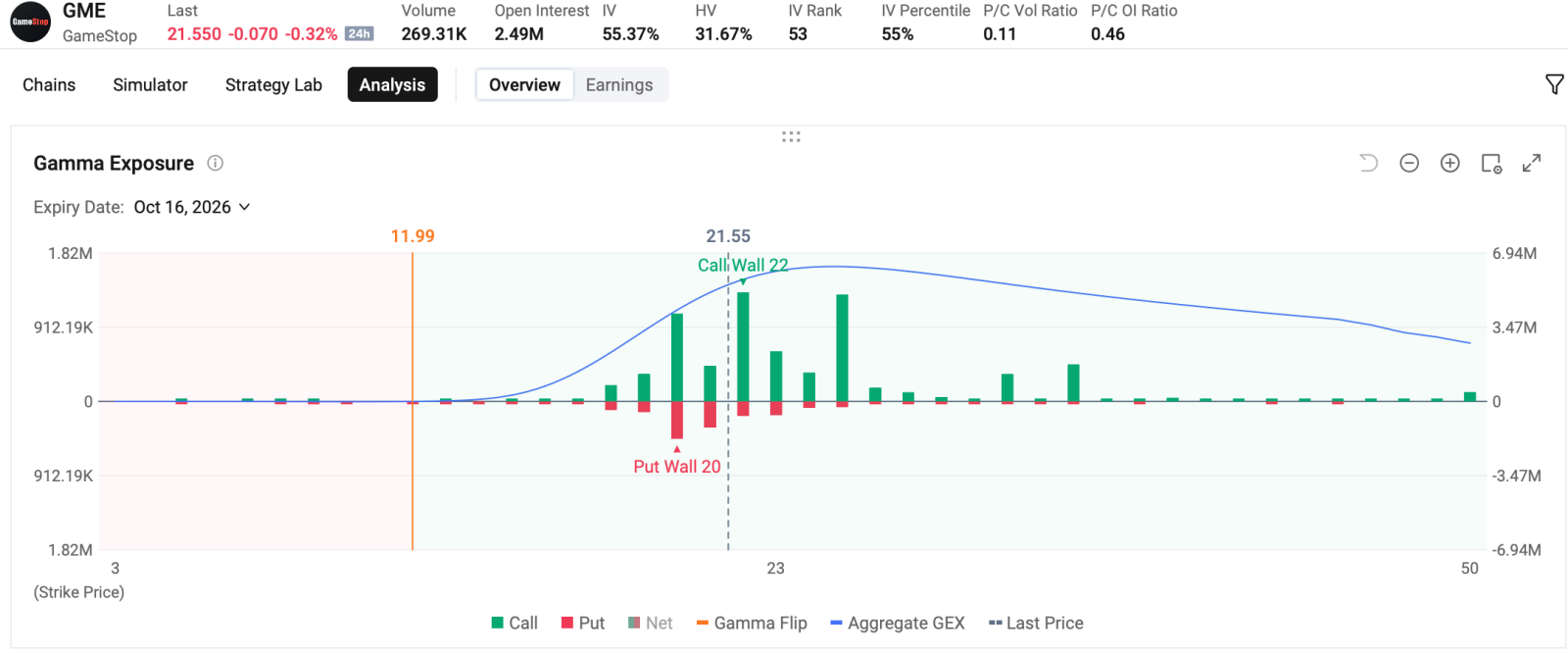The width and height of the screenshot is (1568, 653).
Task: Click the tall call bar at Call Wall
Action: pyautogui.click(x=743, y=347)
